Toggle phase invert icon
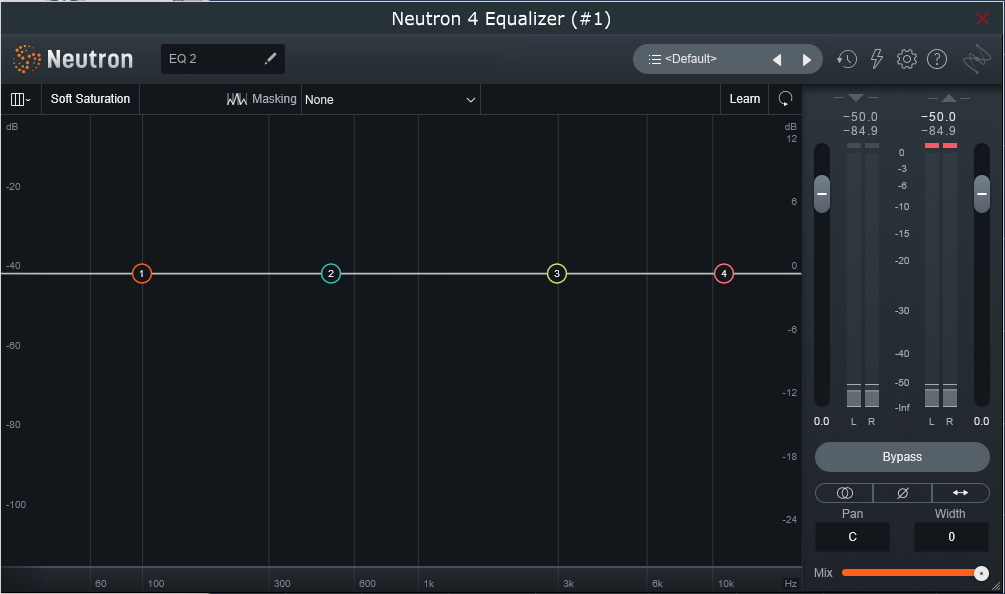The width and height of the screenshot is (1005, 594). click(902, 493)
